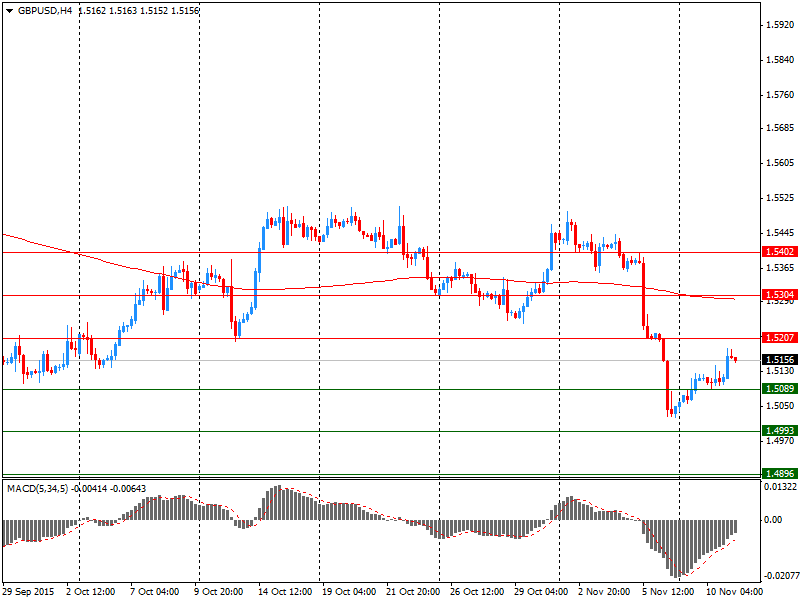
Task: Click the 14 Oct 12:00 time label
Action: pyautogui.click(x=285, y=592)
